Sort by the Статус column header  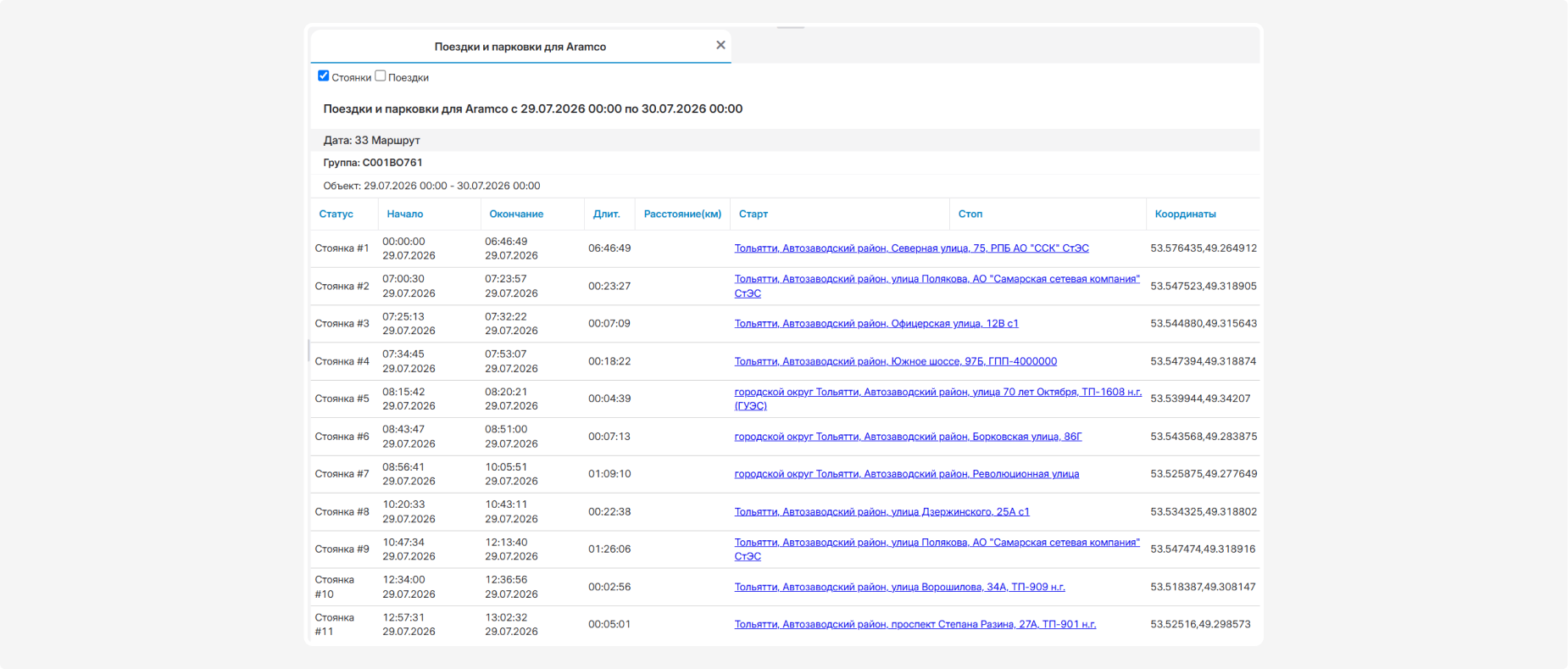[336, 215]
